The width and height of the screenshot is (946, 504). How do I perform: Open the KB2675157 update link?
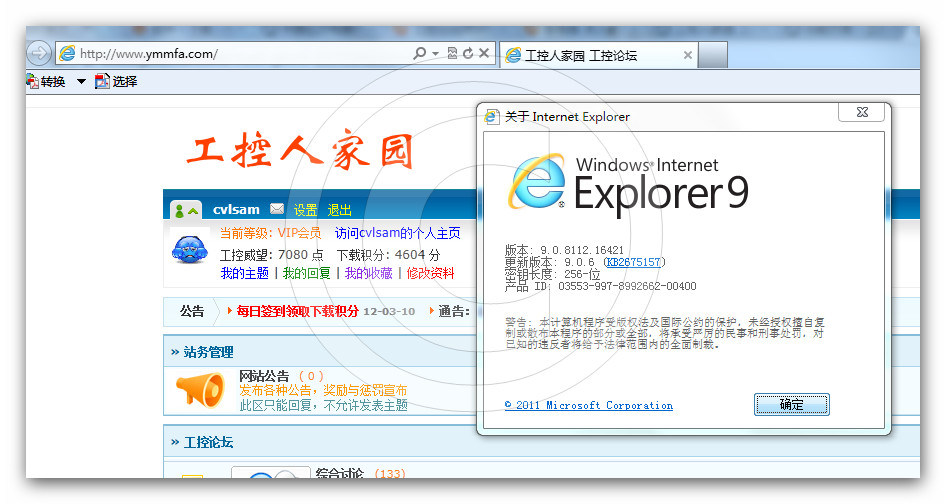(634, 262)
